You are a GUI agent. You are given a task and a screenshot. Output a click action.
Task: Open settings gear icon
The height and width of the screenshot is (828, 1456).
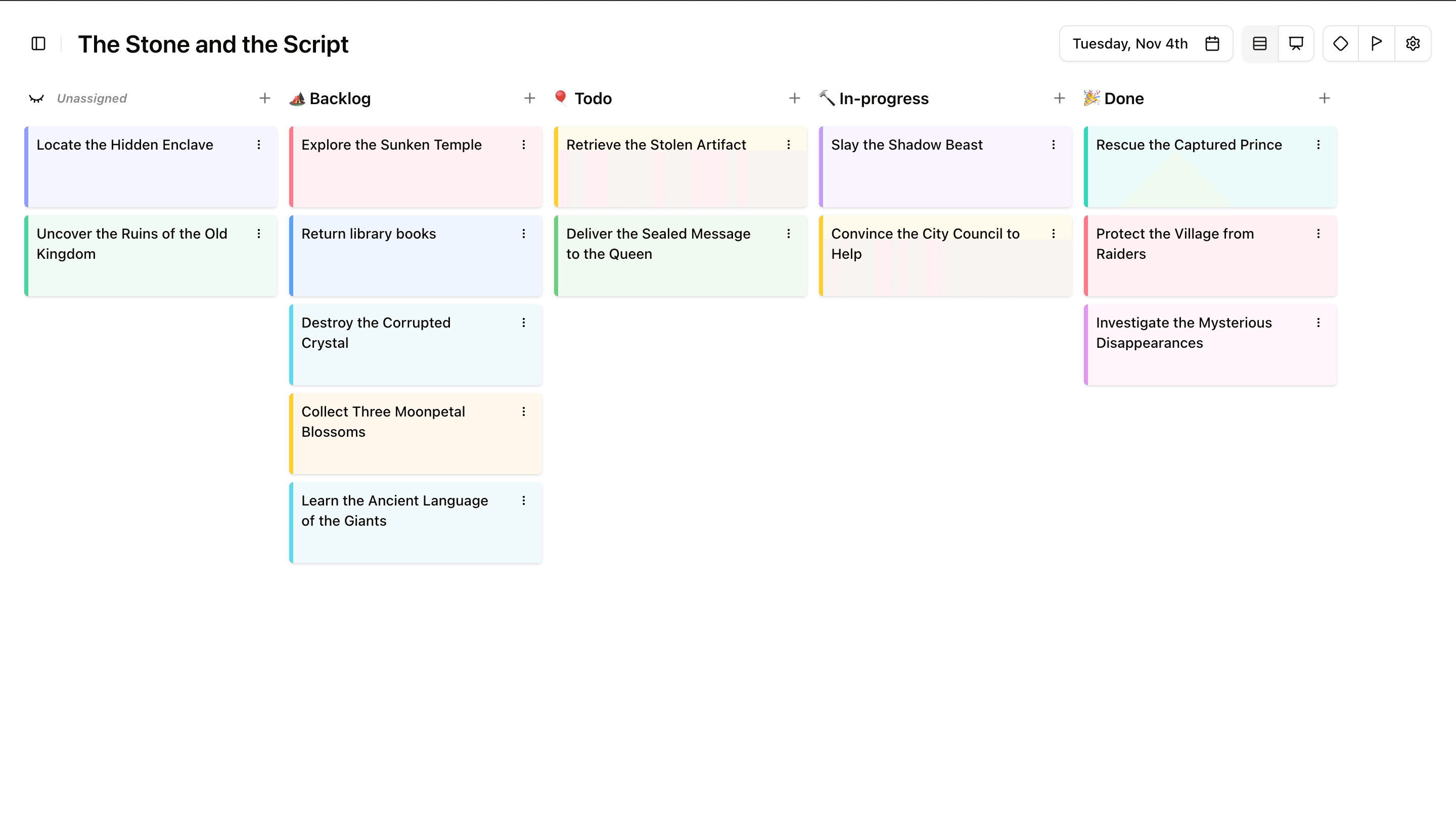1413,44
